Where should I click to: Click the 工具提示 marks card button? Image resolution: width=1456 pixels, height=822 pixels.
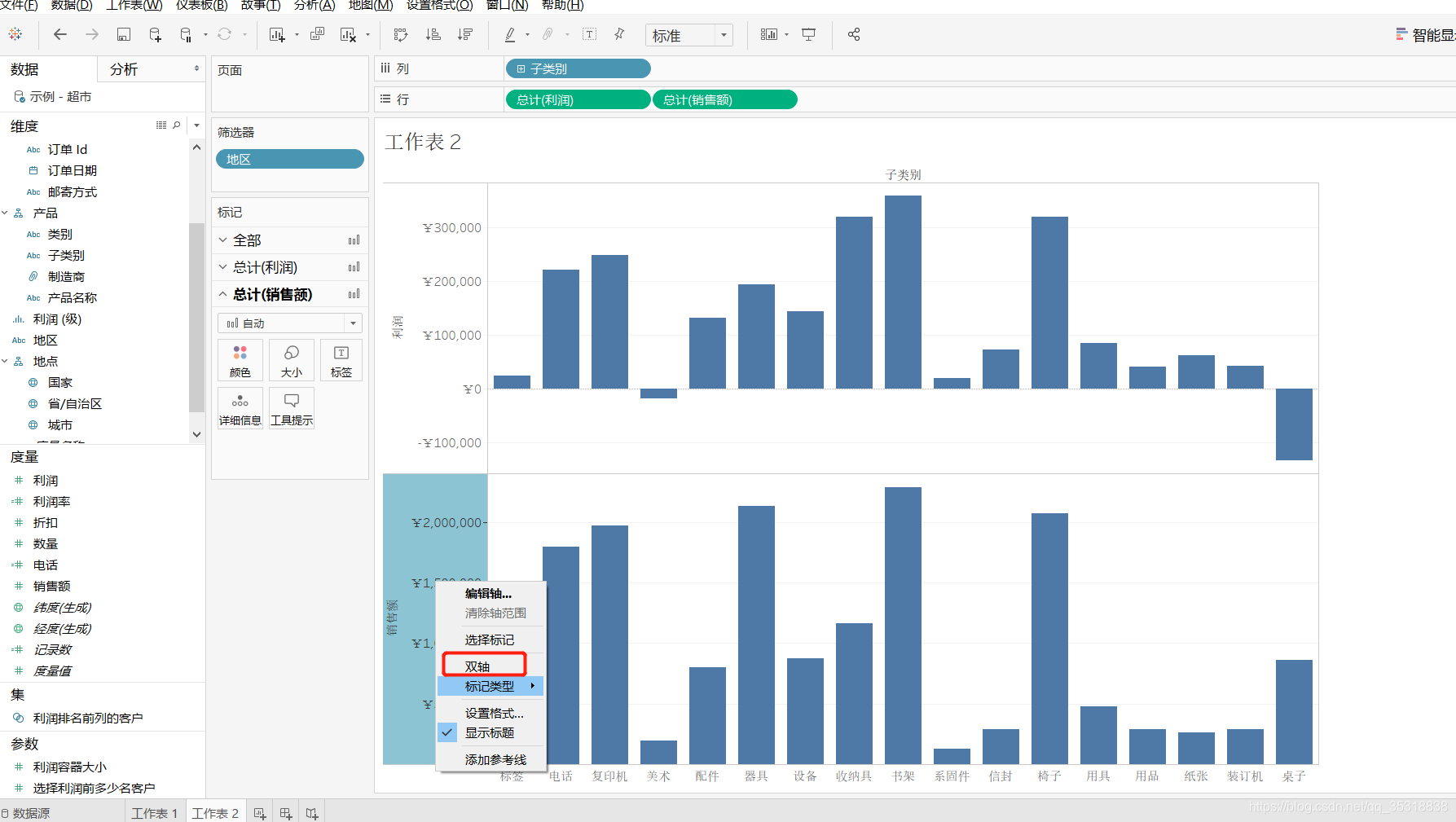(292, 408)
